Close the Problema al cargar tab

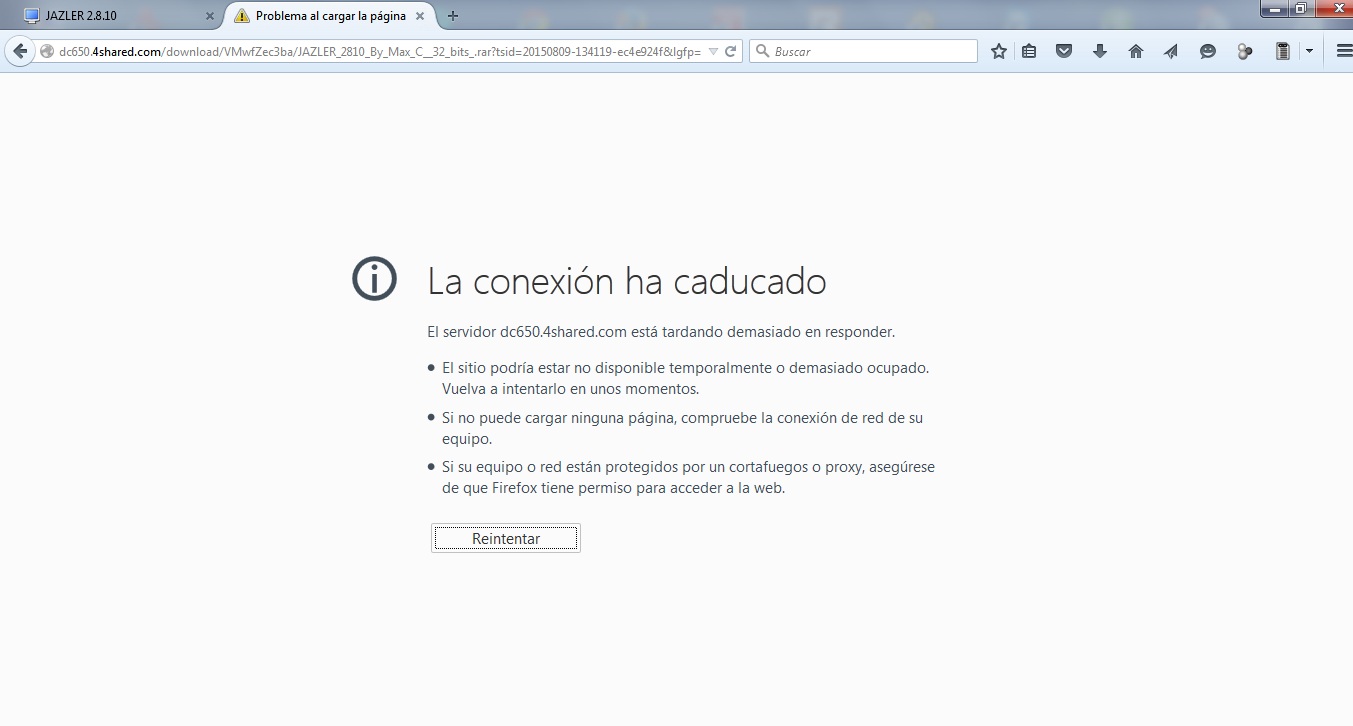[x=420, y=16]
